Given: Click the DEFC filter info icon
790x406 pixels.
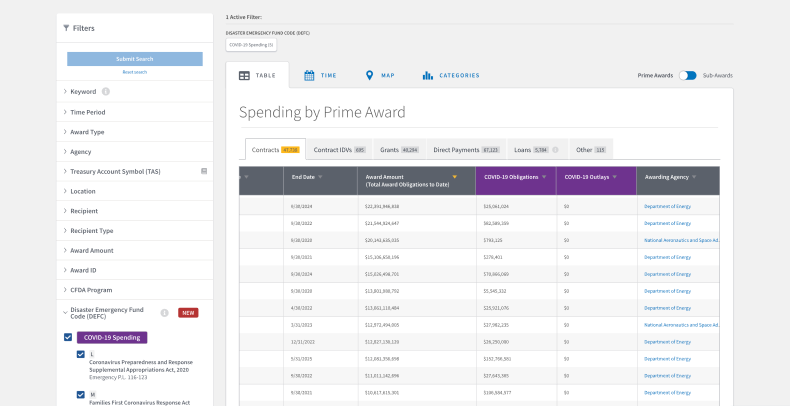Looking at the screenshot, I should click(164, 312).
